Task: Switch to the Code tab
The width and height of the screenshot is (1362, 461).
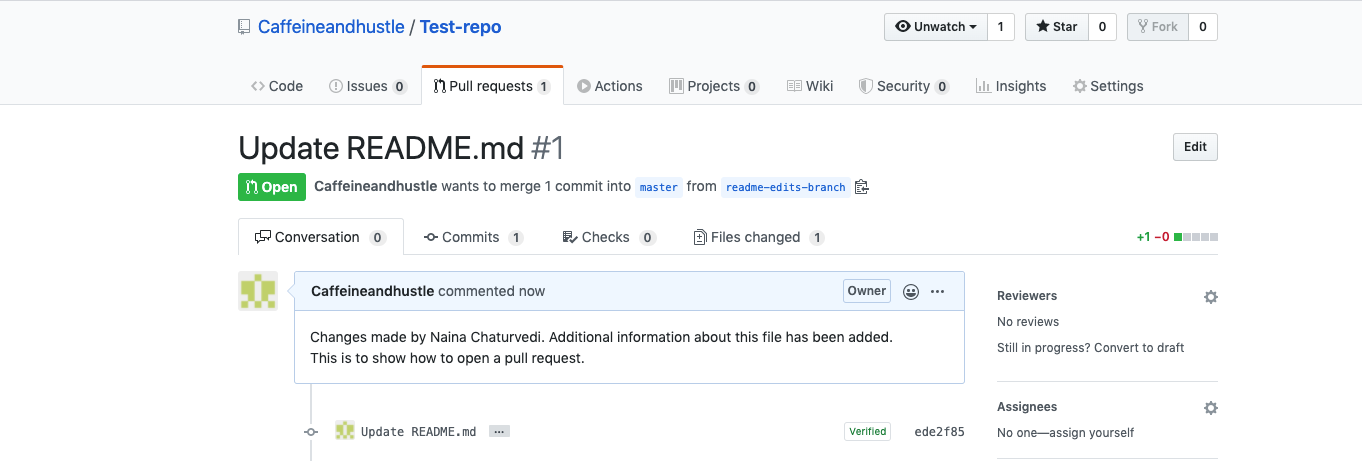Action: (277, 86)
